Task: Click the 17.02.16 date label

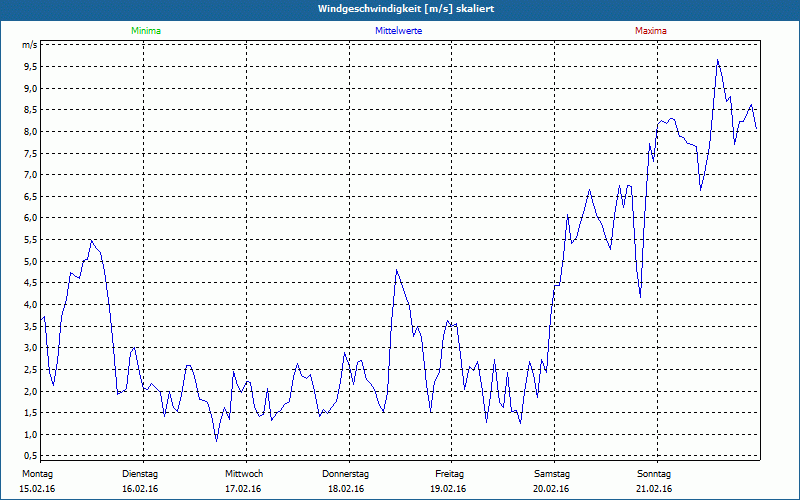Action: pos(243,489)
